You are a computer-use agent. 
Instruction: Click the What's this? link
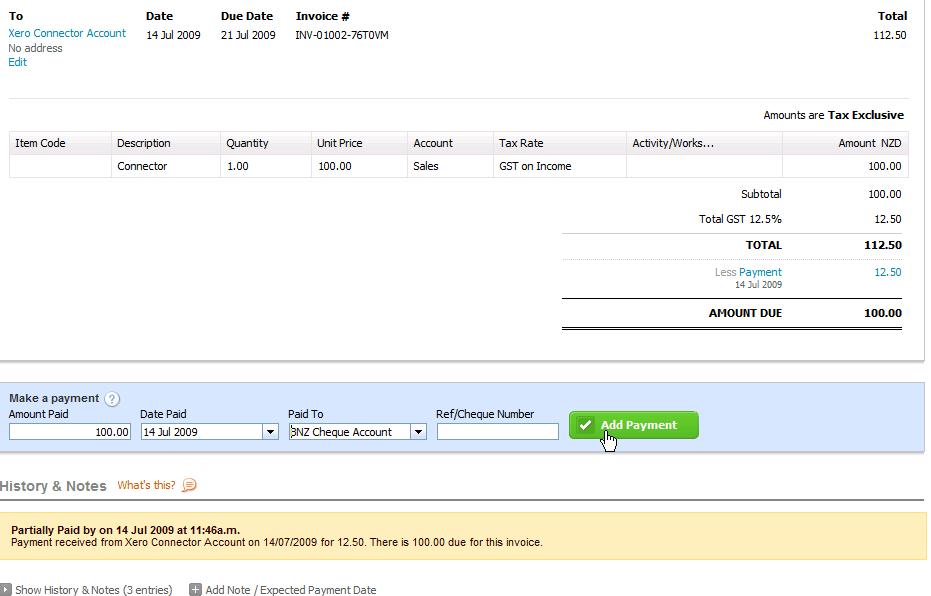click(x=146, y=485)
